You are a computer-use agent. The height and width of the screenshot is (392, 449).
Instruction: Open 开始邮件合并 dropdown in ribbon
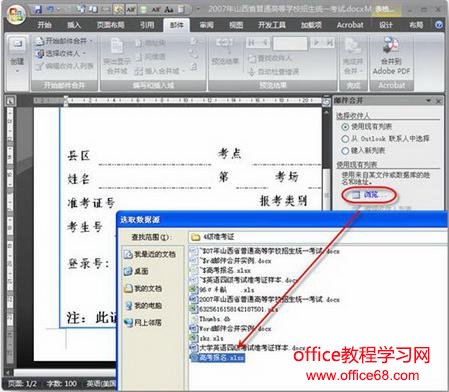(64, 41)
